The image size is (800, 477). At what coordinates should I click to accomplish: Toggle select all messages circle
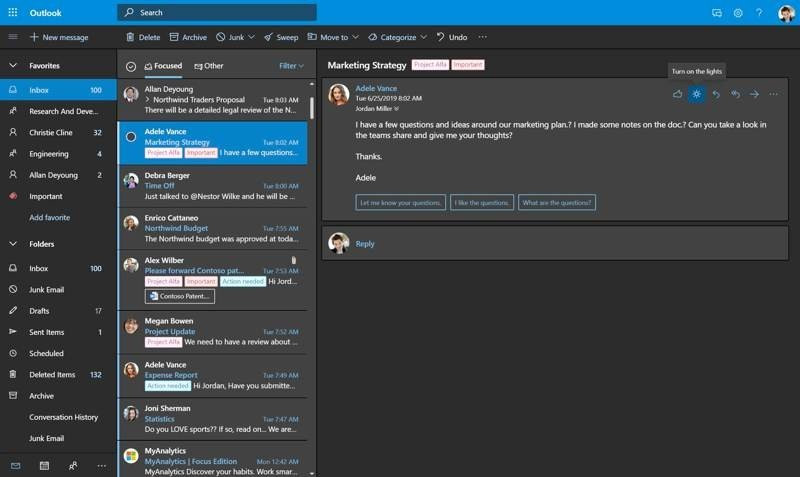pos(131,66)
